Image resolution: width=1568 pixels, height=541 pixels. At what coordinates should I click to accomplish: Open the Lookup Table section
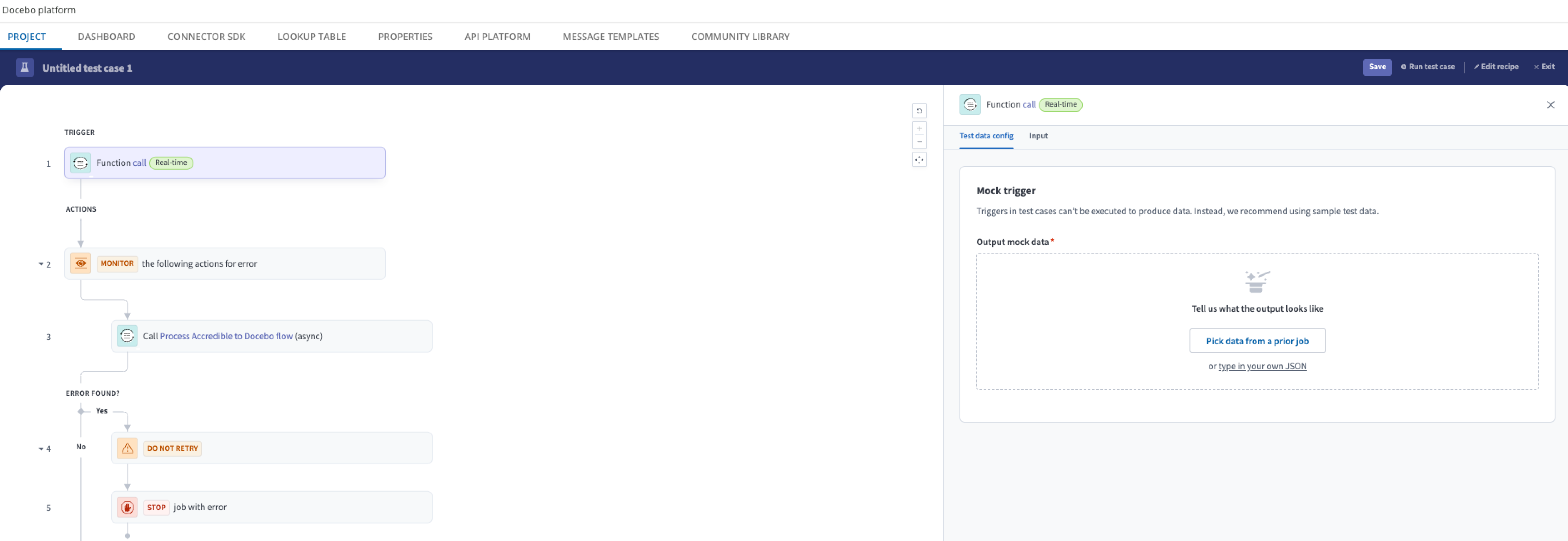click(x=311, y=37)
